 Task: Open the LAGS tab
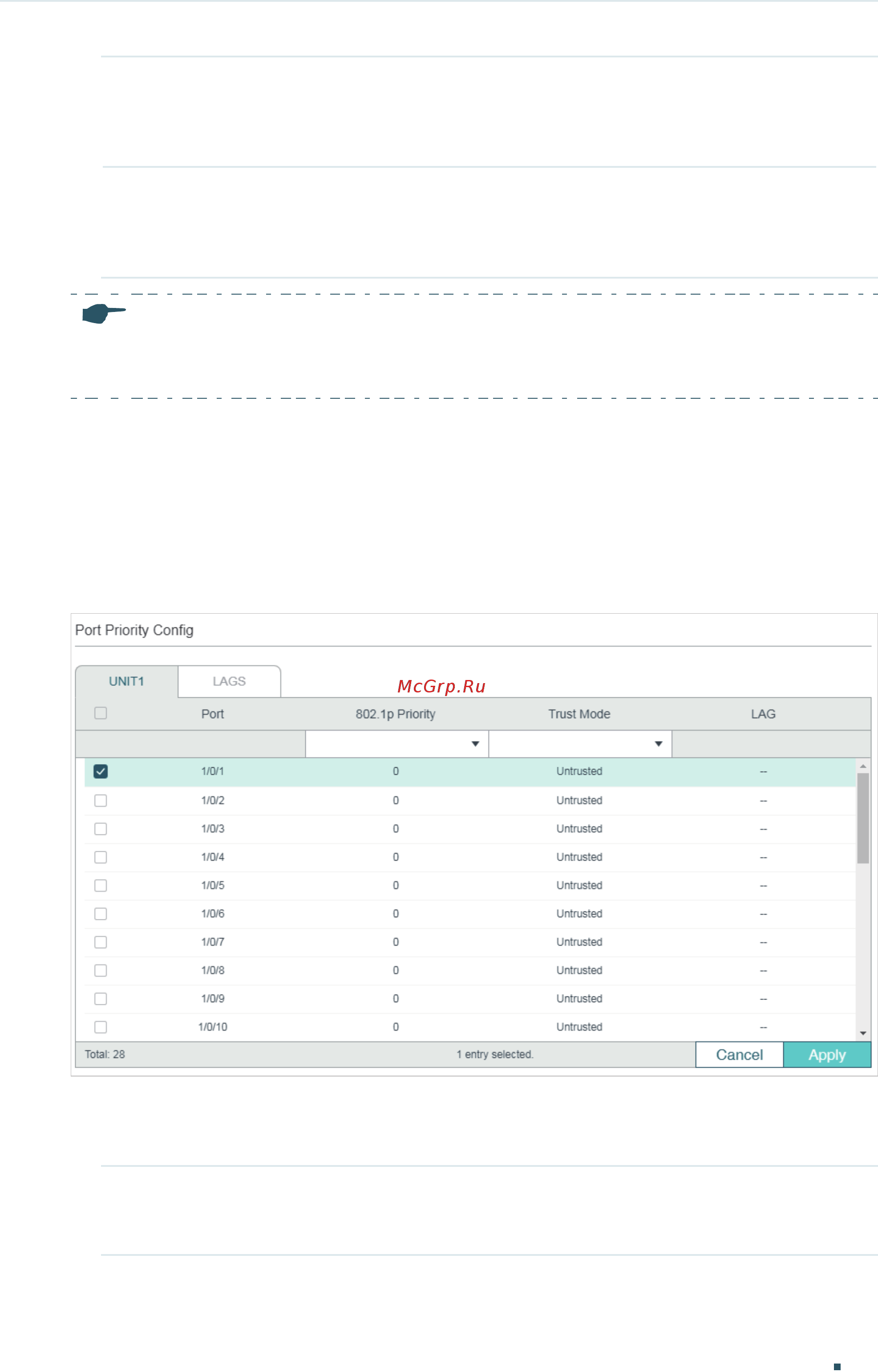(229, 681)
